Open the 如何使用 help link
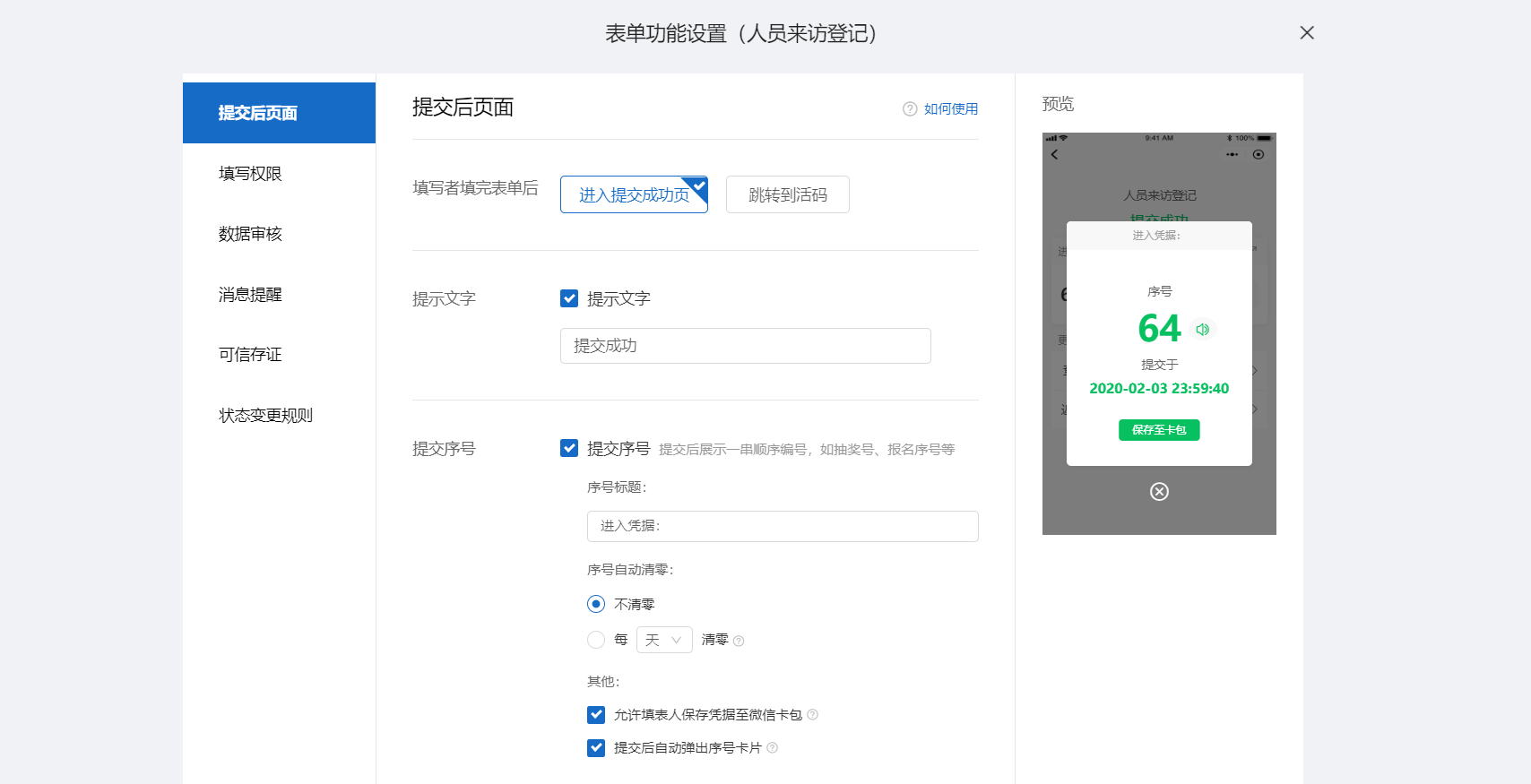The image size is (1531, 784). 951,109
